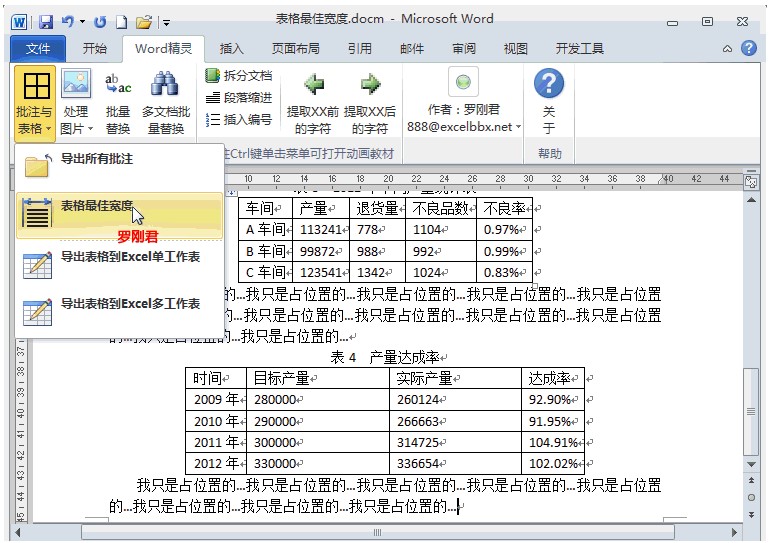Image resolution: width=771 pixels, height=543 pixels.
Task: Click 提取XX前的字符 left arrow icon
Action: click(313, 85)
